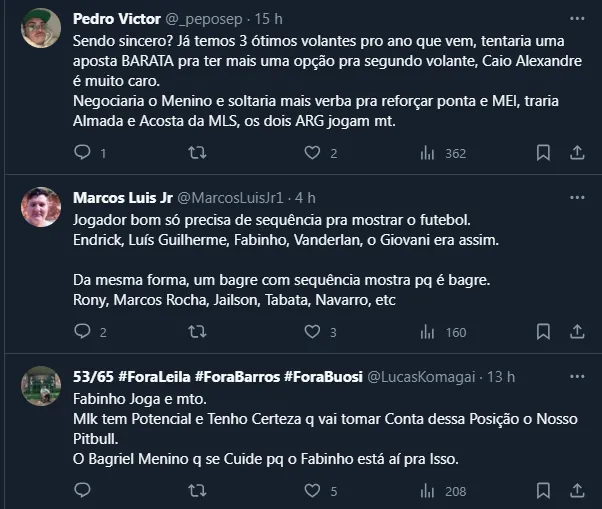
Task: Open Pedro Victor's profile name link
Action: (x=112, y=19)
